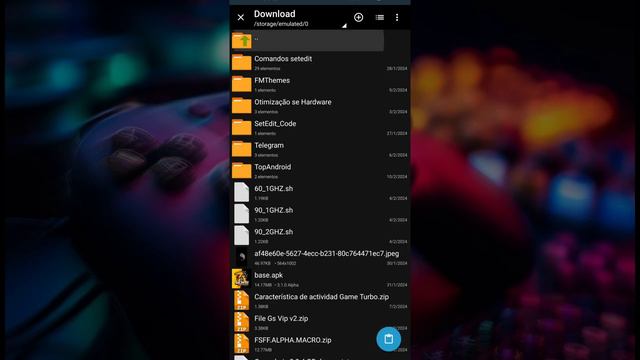Viewport: 640px width, 360px height.
Task: Click thumbnail of the jpeg file
Action: click(x=242, y=257)
